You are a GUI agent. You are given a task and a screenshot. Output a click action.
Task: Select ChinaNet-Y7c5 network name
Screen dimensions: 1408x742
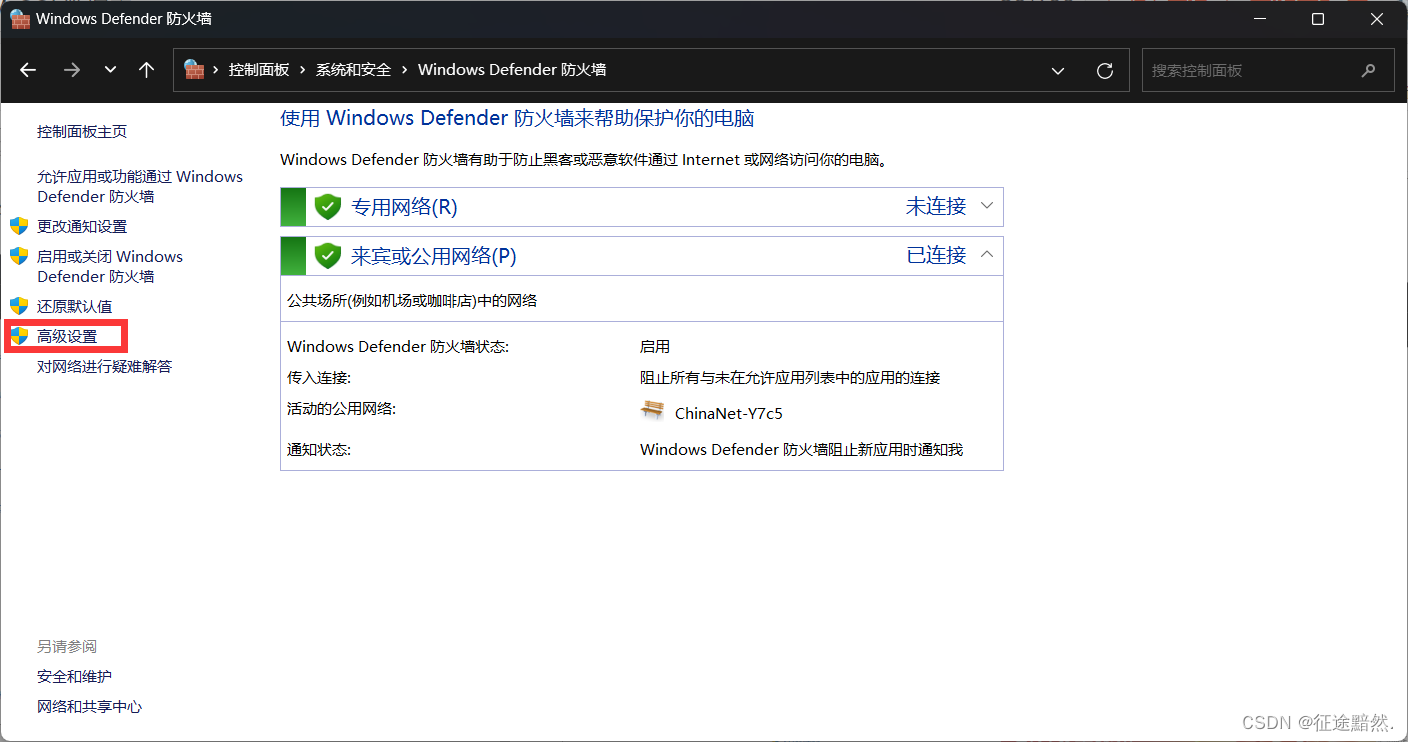[x=729, y=413]
